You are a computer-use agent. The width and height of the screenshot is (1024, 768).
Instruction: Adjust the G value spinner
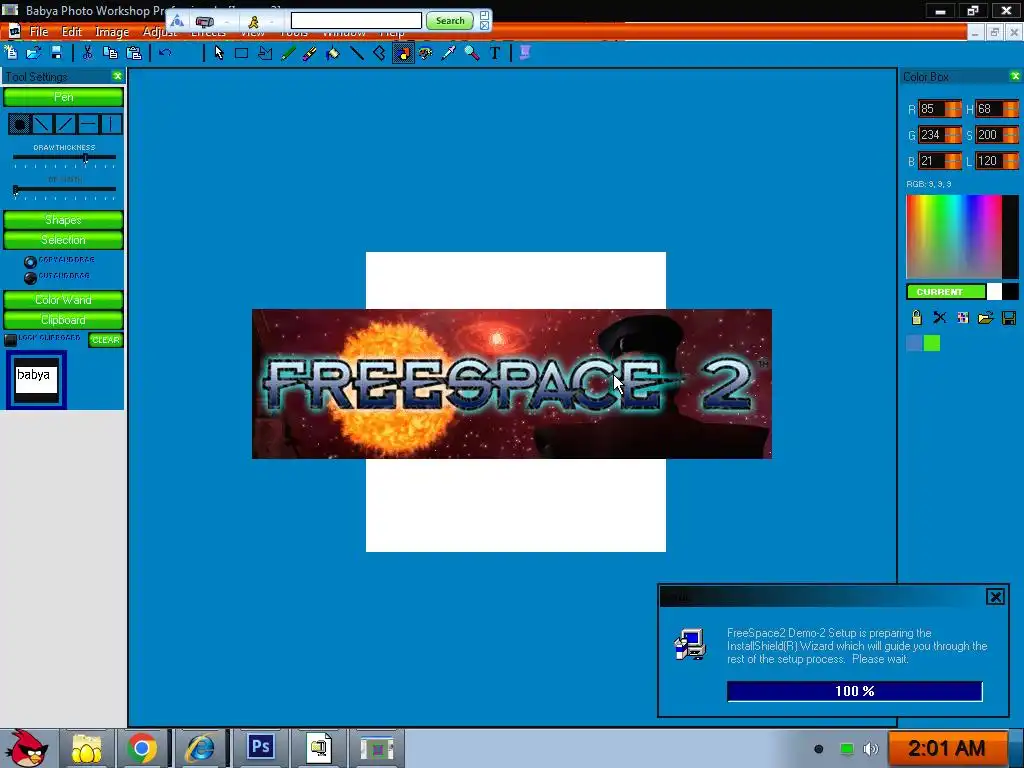(x=953, y=135)
